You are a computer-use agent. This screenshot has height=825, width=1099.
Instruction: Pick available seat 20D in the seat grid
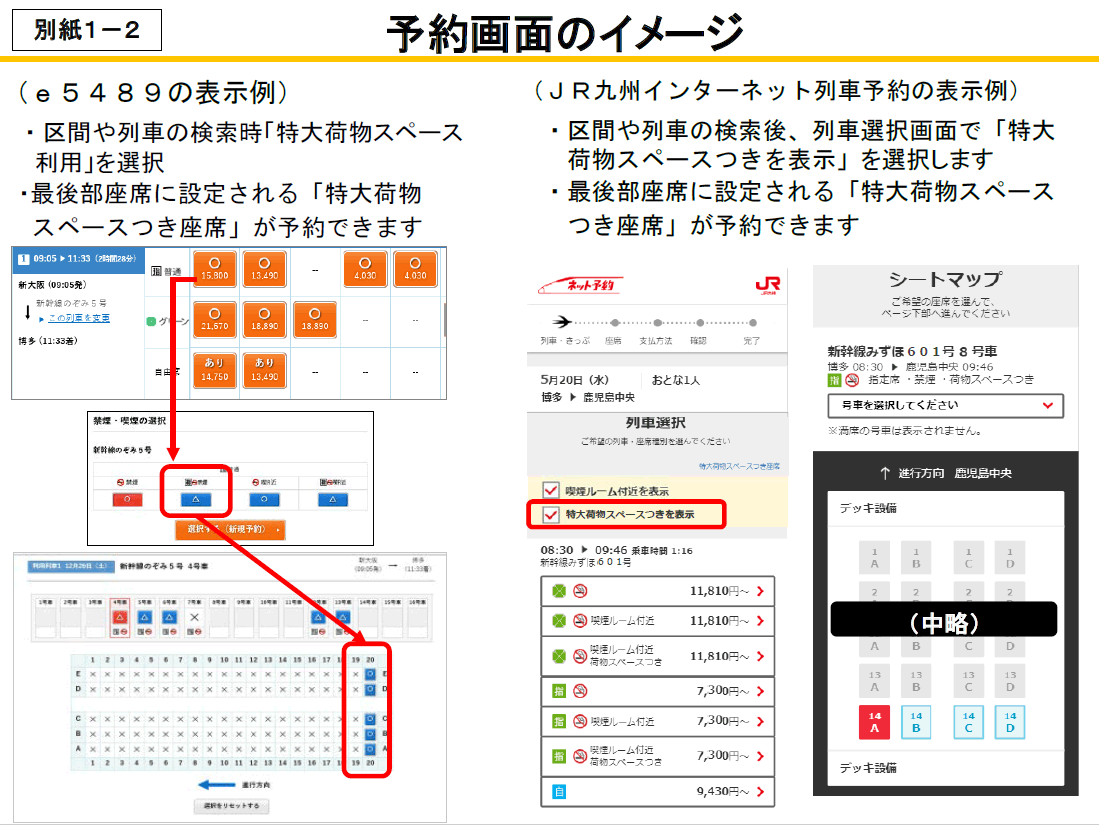370,689
